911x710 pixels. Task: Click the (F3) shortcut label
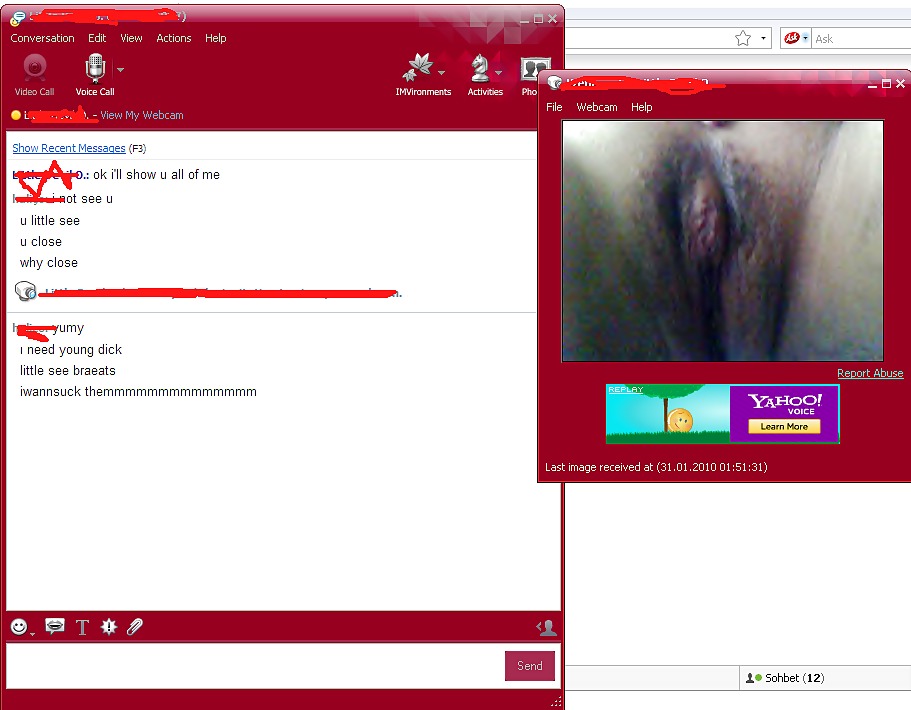pos(137,148)
